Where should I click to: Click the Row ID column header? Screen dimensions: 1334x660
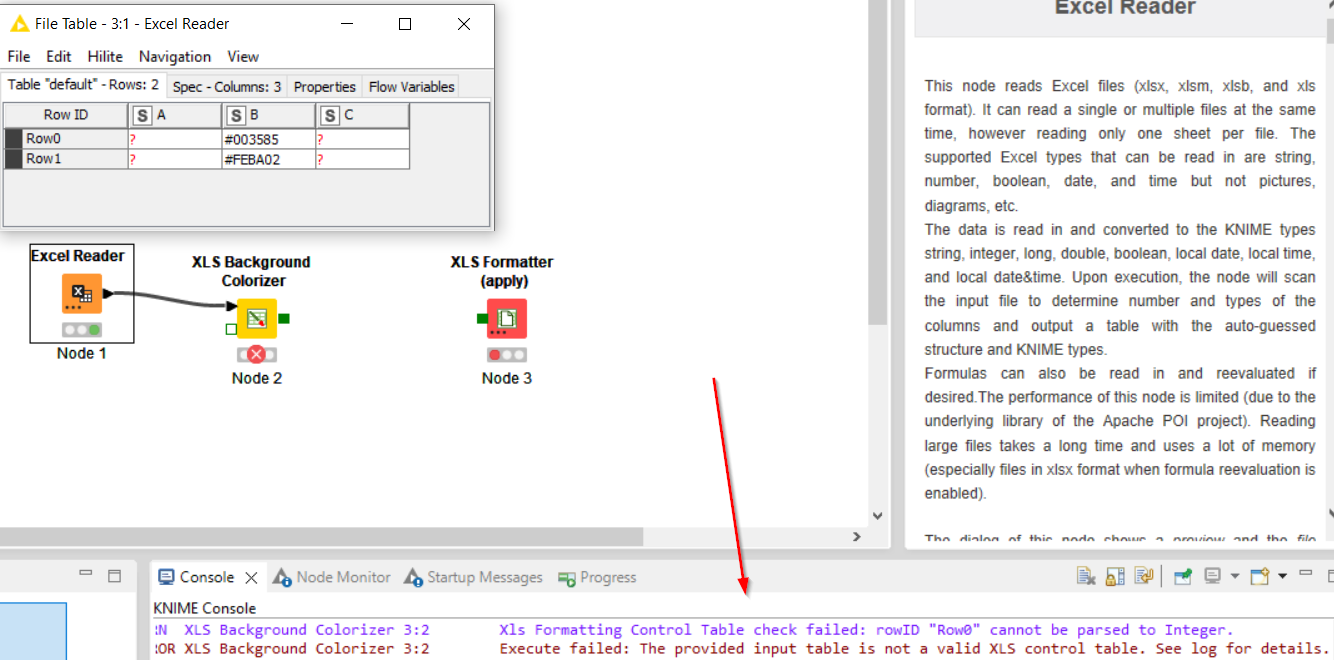click(x=66, y=115)
